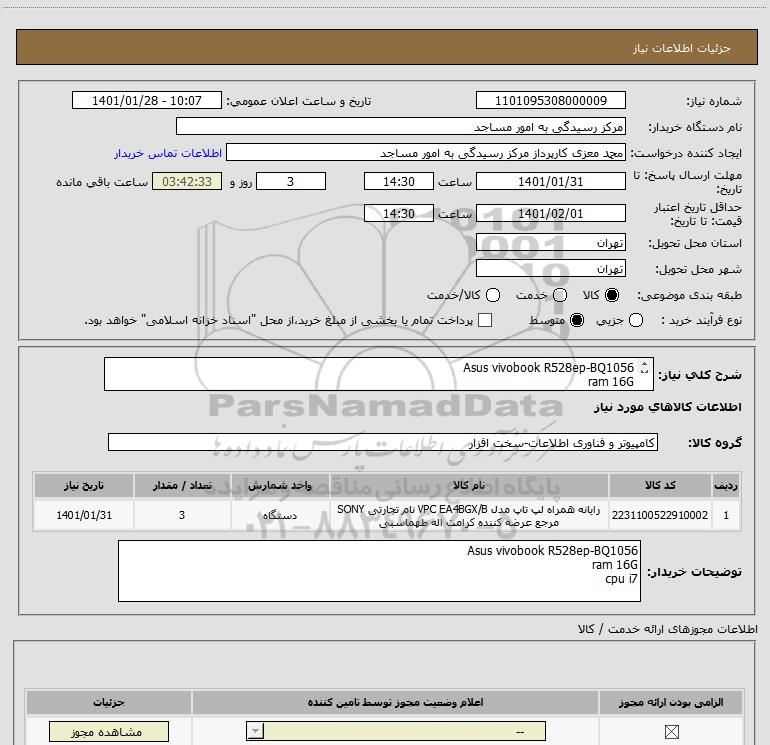Click the quantity cell showing 3
This screenshot has width=770, height=745.
pos(182,515)
